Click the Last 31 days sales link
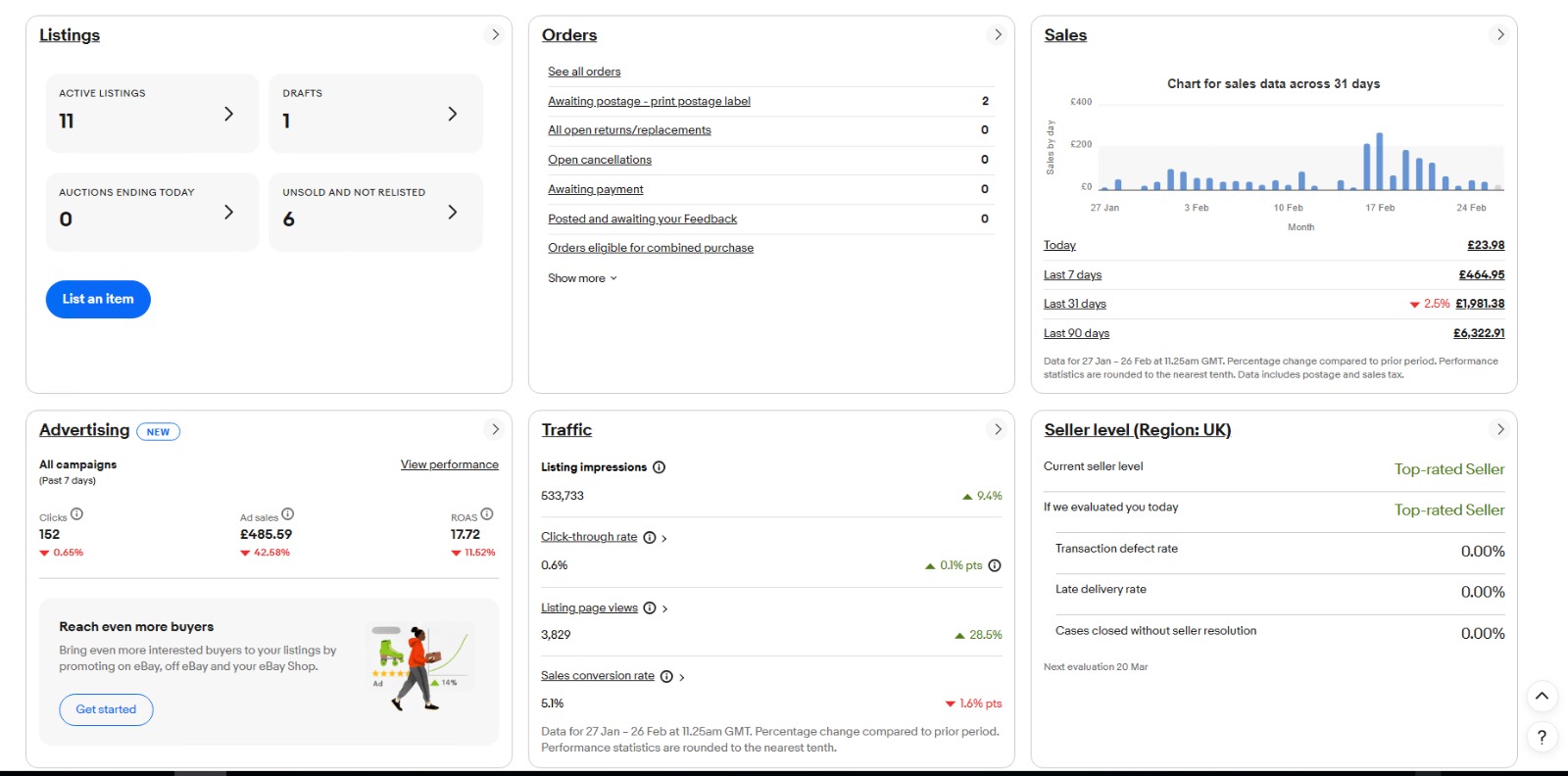The width and height of the screenshot is (1568, 776). click(x=1074, y=304)
